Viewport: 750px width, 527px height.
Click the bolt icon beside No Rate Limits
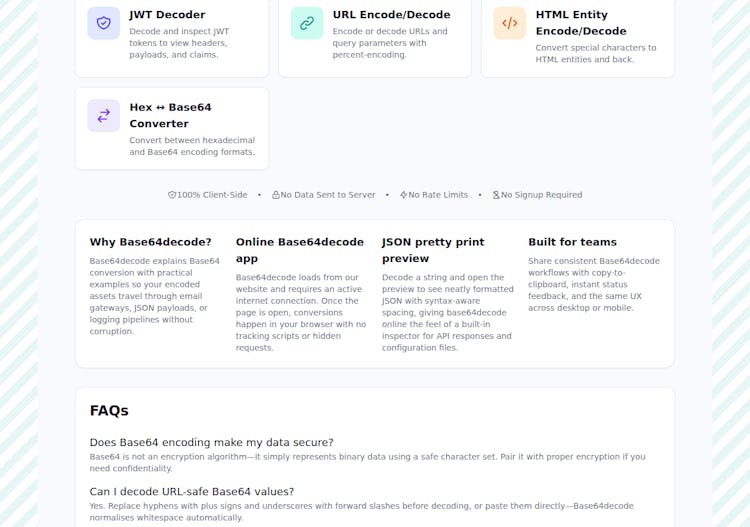404,195
